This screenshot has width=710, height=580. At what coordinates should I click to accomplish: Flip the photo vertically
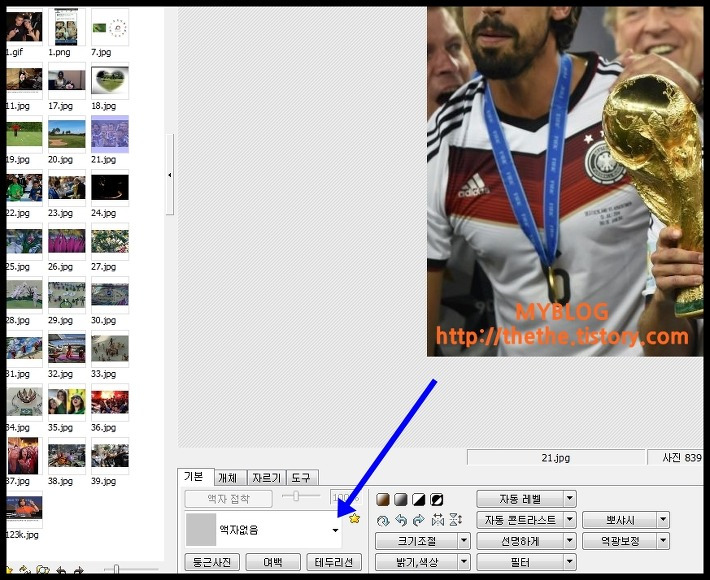pyautogui.click(x=456, y=520)
